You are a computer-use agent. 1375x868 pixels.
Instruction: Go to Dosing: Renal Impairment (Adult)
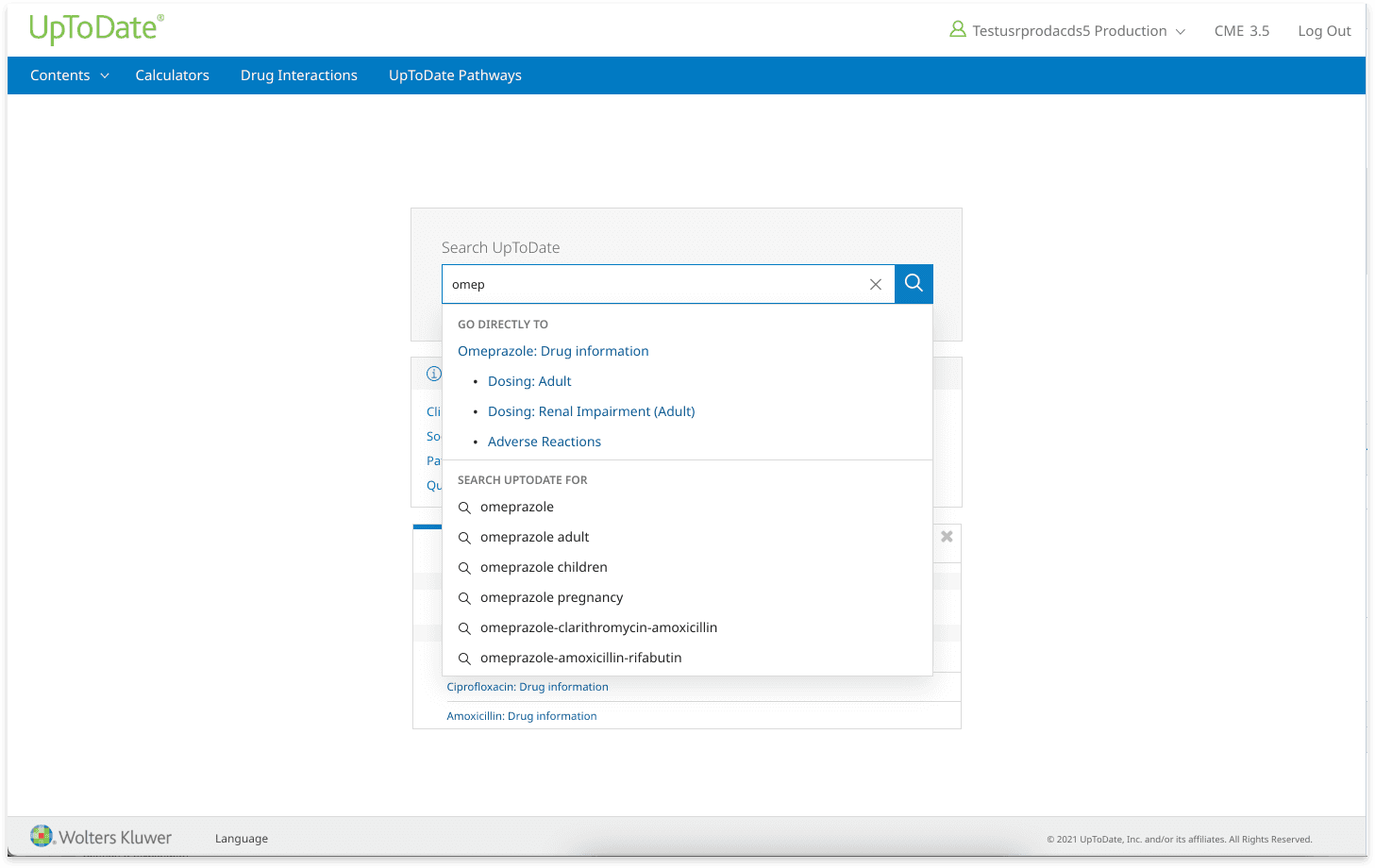tap(592, 411)
